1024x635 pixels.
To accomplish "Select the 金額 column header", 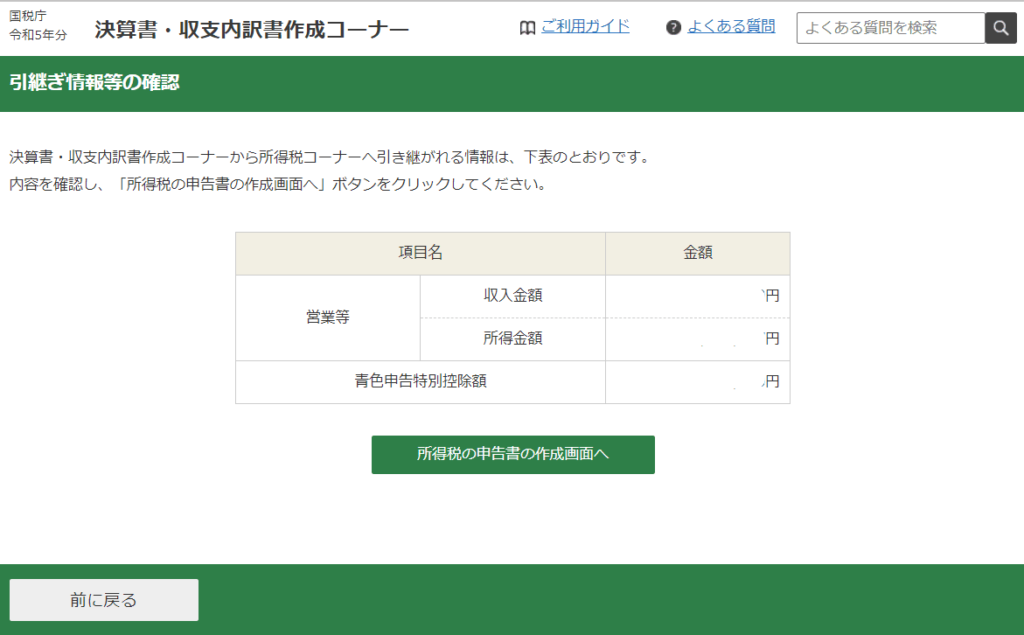I will click(x=697, y=253).
